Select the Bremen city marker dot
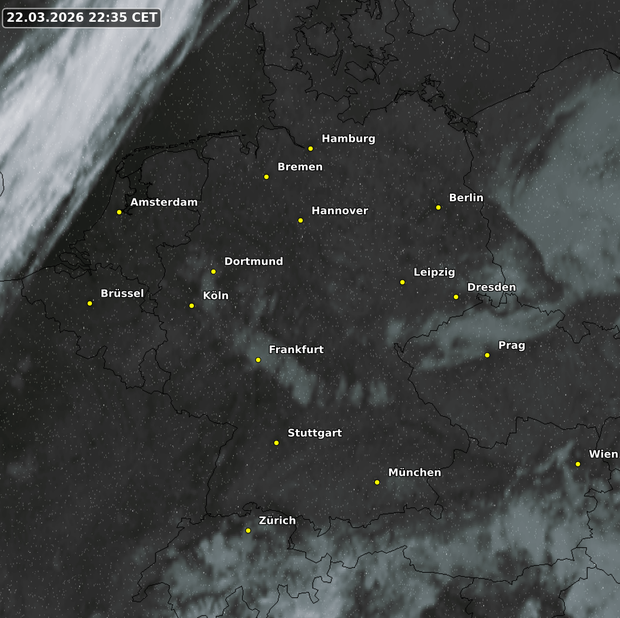 pos(266,177)
